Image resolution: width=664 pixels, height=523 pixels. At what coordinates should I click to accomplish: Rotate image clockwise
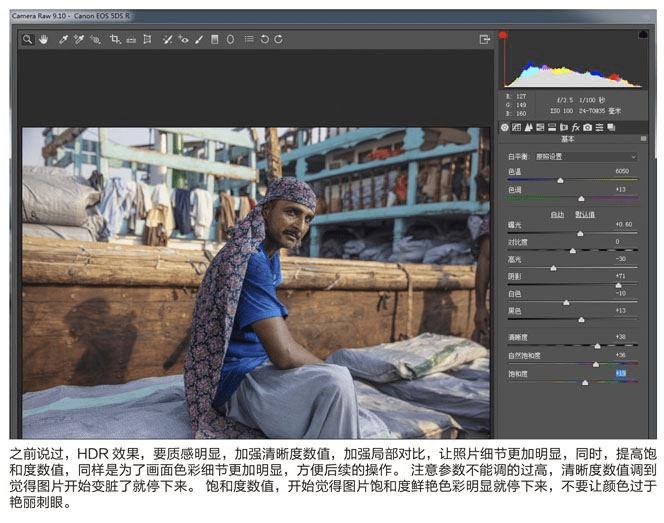[x=278, y=39]
